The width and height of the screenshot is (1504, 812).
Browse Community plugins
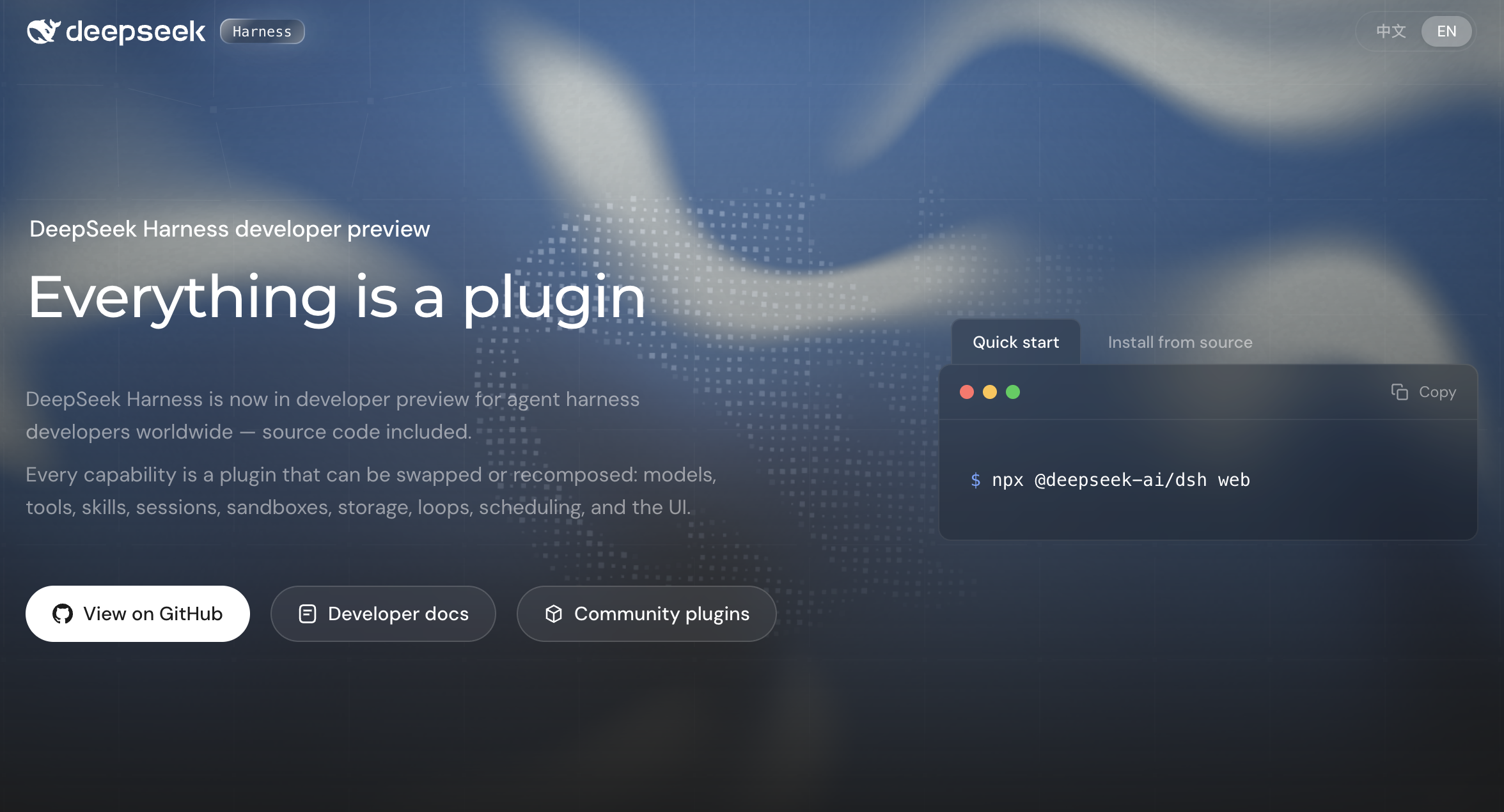646,614
